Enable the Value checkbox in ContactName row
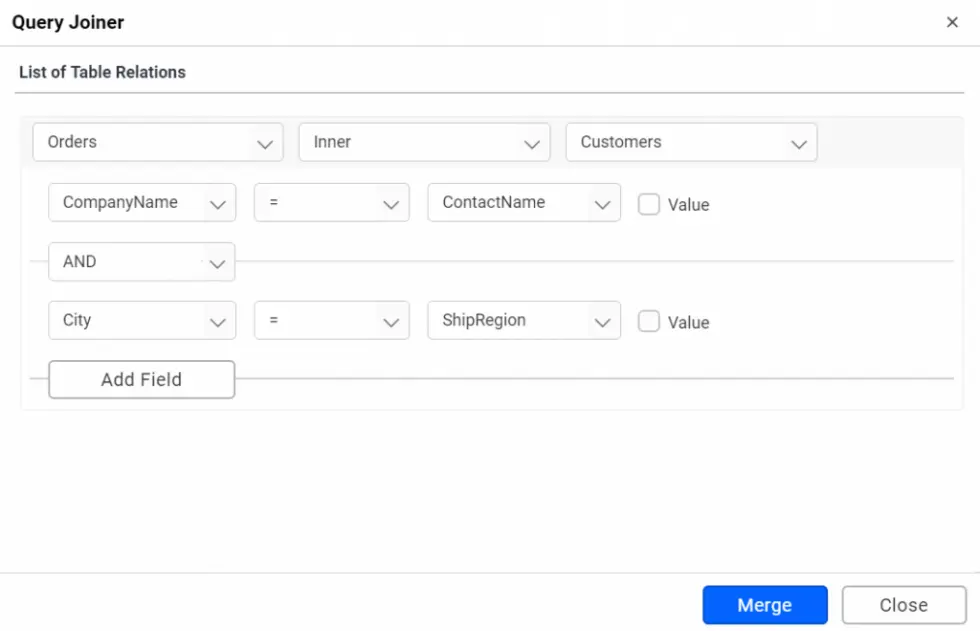The height and width of the screenshot is (631, 980). coord(649,204)
